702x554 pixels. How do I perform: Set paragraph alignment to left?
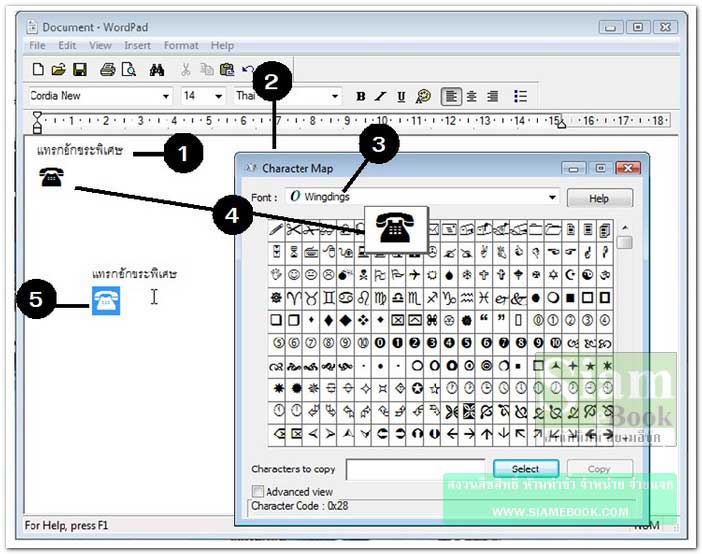[x=451, y=96]
